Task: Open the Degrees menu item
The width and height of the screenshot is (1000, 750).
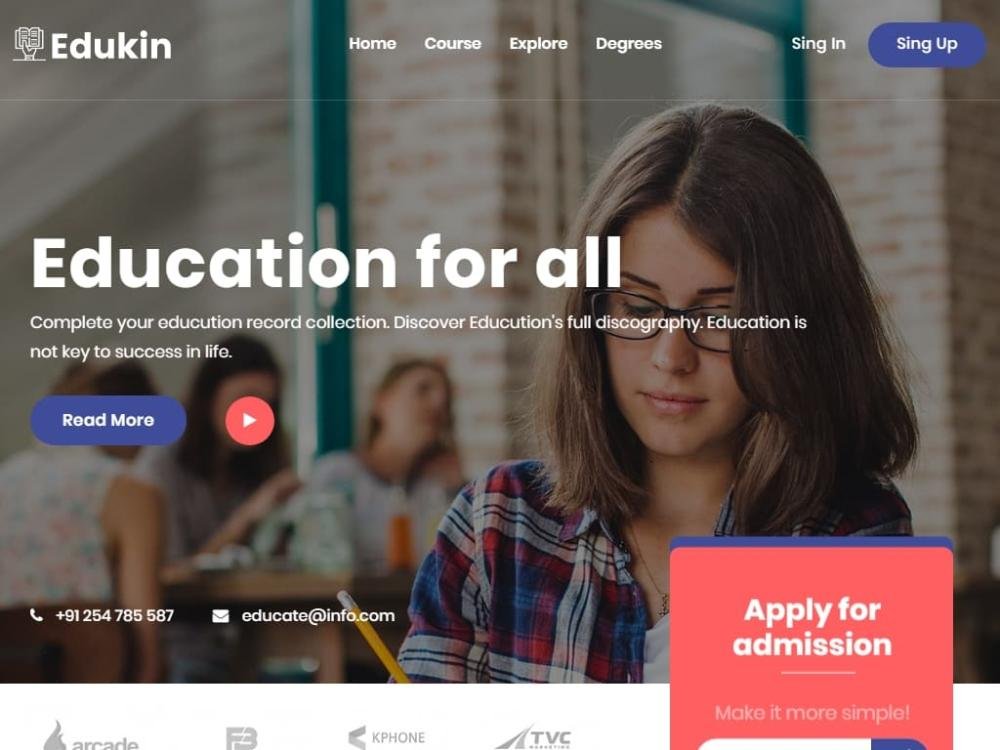Action: click(629, 43)
